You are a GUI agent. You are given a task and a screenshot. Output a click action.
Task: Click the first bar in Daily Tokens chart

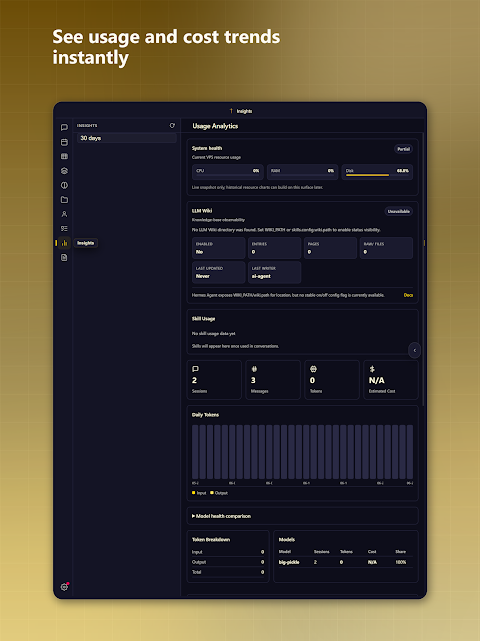pos(195,452)
